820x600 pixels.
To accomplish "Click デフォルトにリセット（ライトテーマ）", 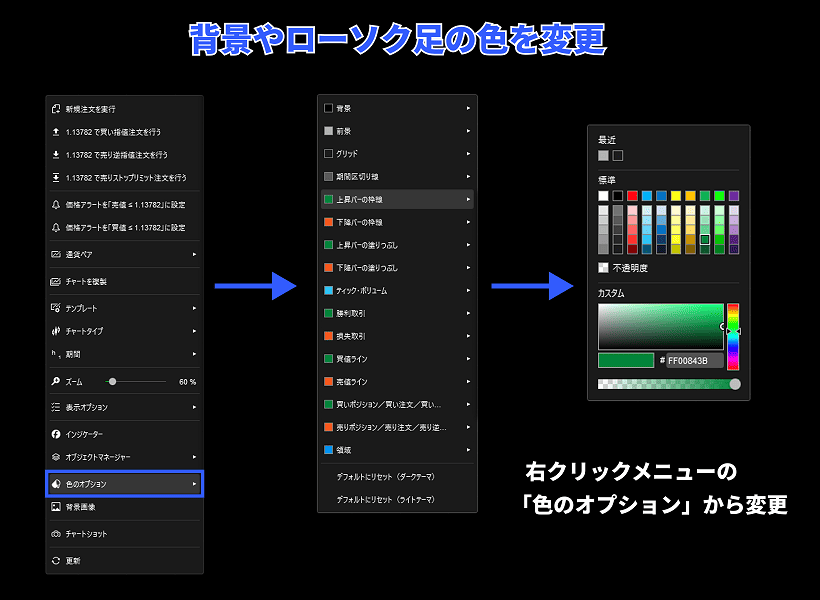I will [385, 500].
